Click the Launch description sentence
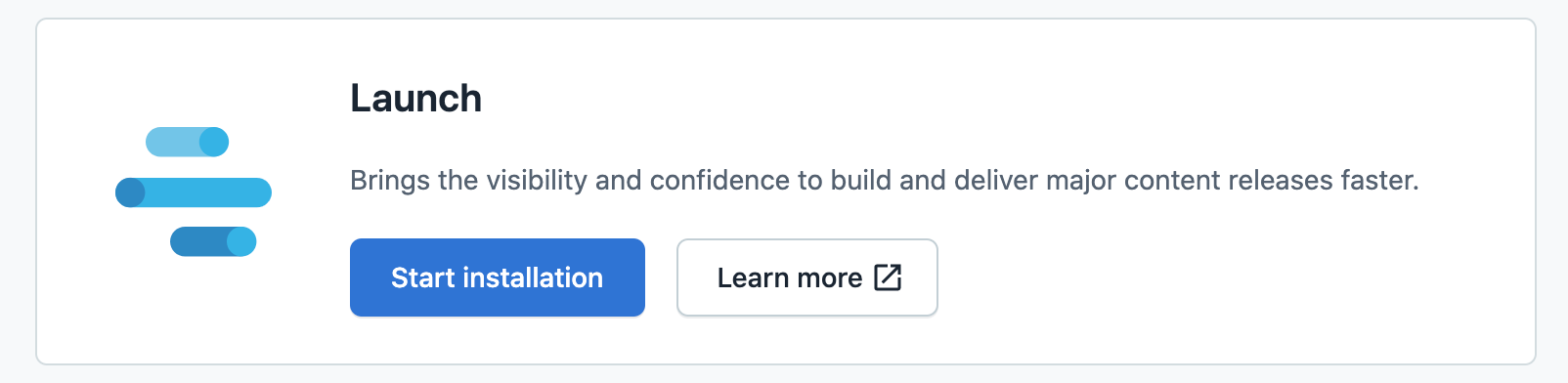The height and width of the screenshot is (383, 1568). pyautogui.click(x=885, y=181)
